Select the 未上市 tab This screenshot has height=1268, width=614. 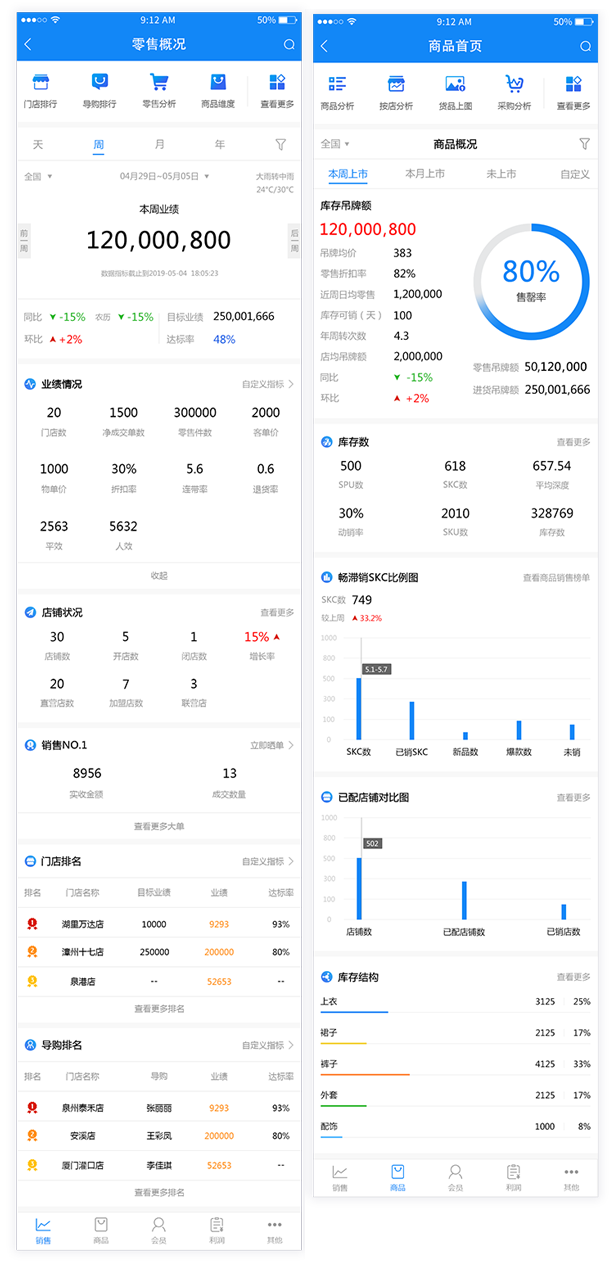[x=501, y=174]
